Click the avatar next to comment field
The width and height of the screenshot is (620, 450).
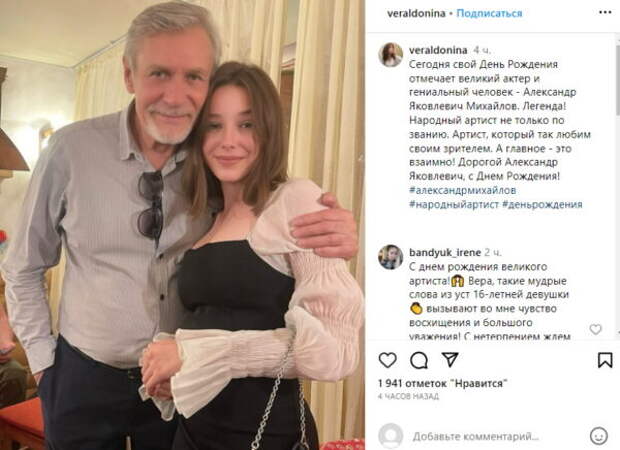click(391, 436)
